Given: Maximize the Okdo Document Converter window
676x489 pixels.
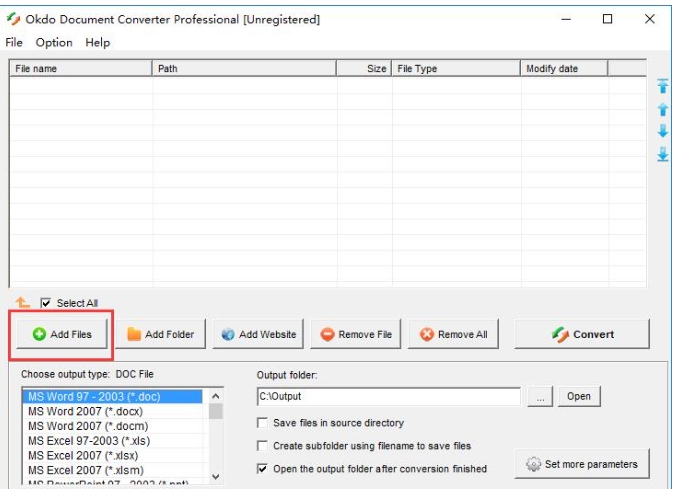Looking at the screenshot, I should point(607,19).
